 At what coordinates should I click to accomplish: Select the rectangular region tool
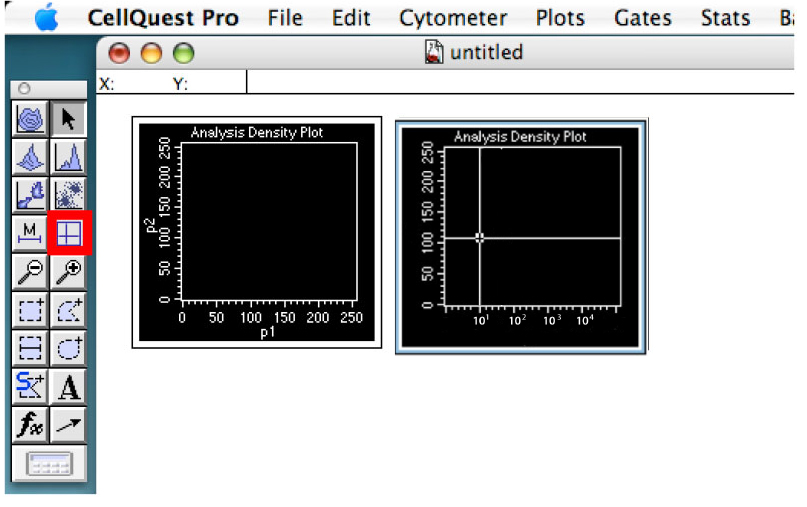click(30, 310)
